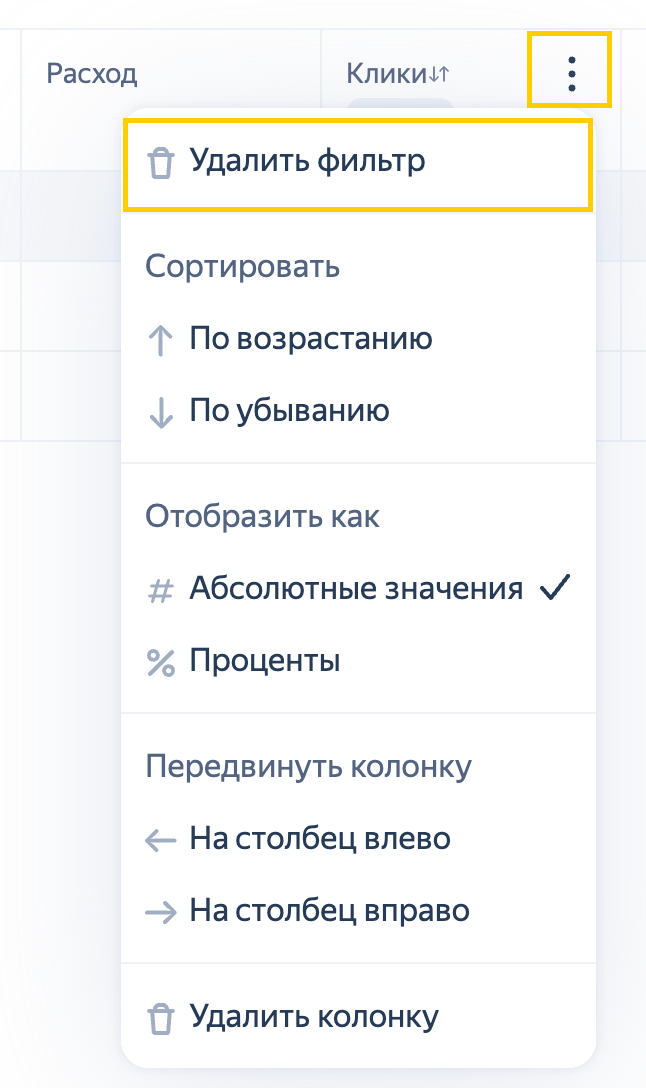
Task: Click the checkmark next to Абсолютные значения
Action: click(555, 588)
